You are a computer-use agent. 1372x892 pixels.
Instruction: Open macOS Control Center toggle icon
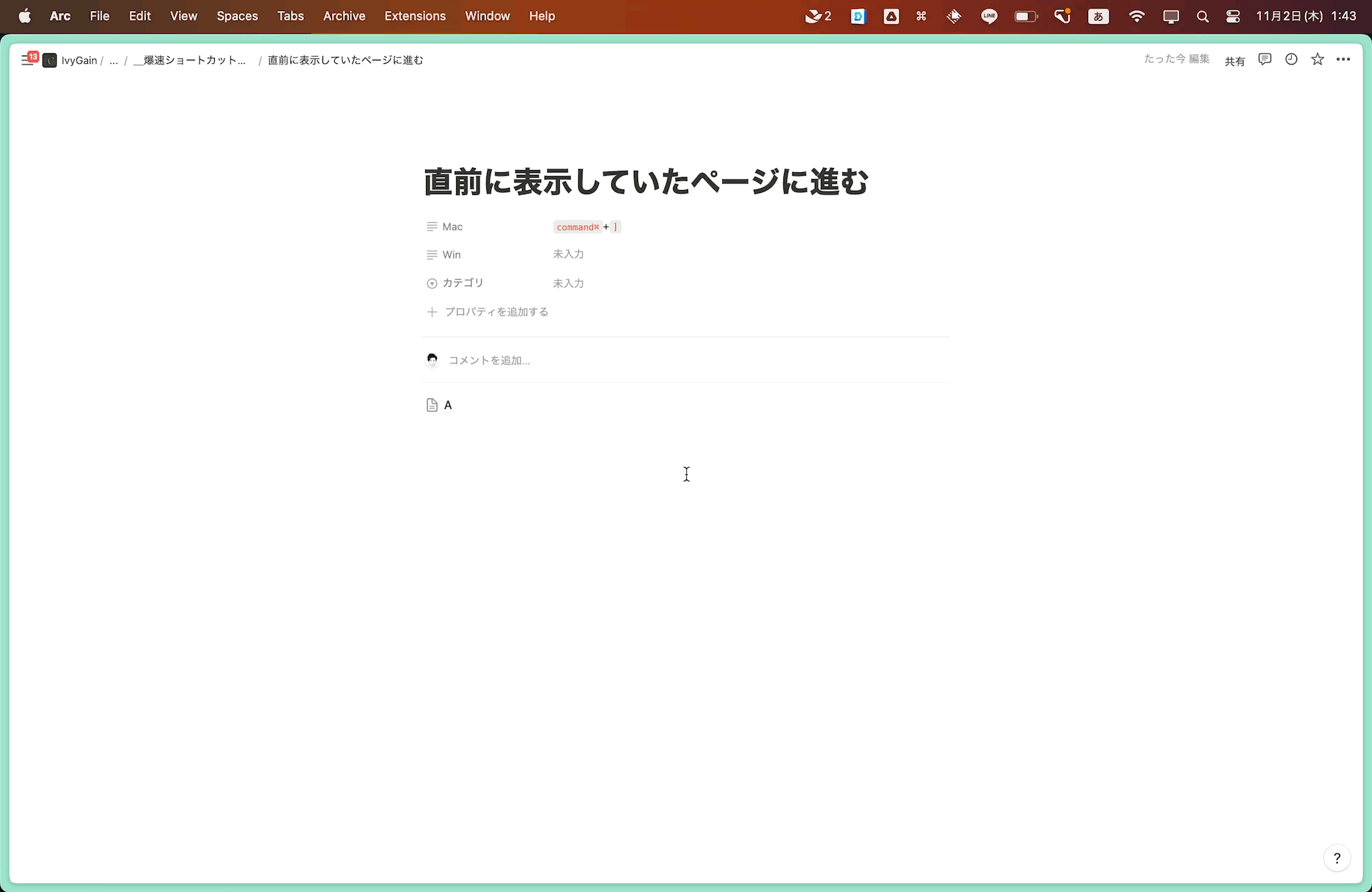tap(1233, 16)
